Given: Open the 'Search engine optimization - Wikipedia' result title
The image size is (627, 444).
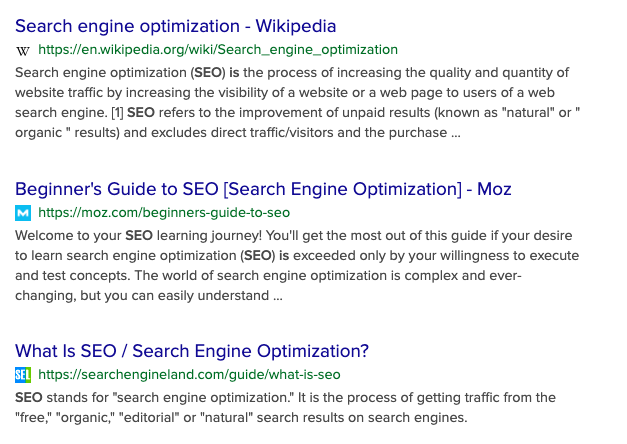Looking at the screenshot, I should click(x=176, y=26).
